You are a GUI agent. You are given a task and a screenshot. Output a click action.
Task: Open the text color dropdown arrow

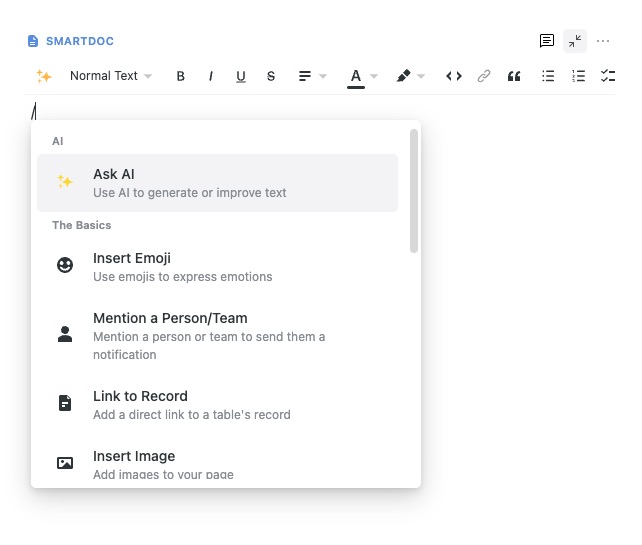point(374,76)
